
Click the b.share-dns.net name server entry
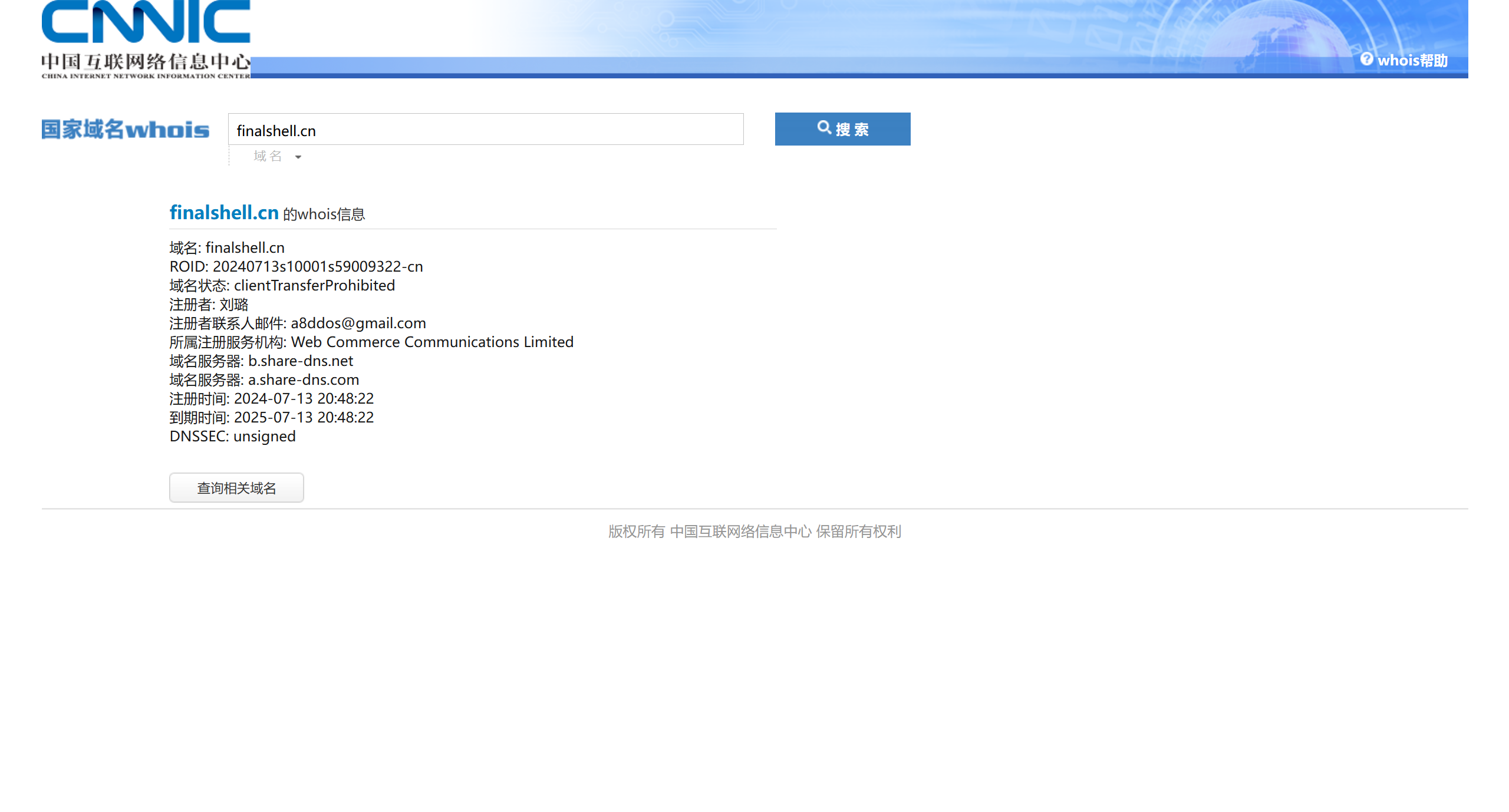[300, 361]
